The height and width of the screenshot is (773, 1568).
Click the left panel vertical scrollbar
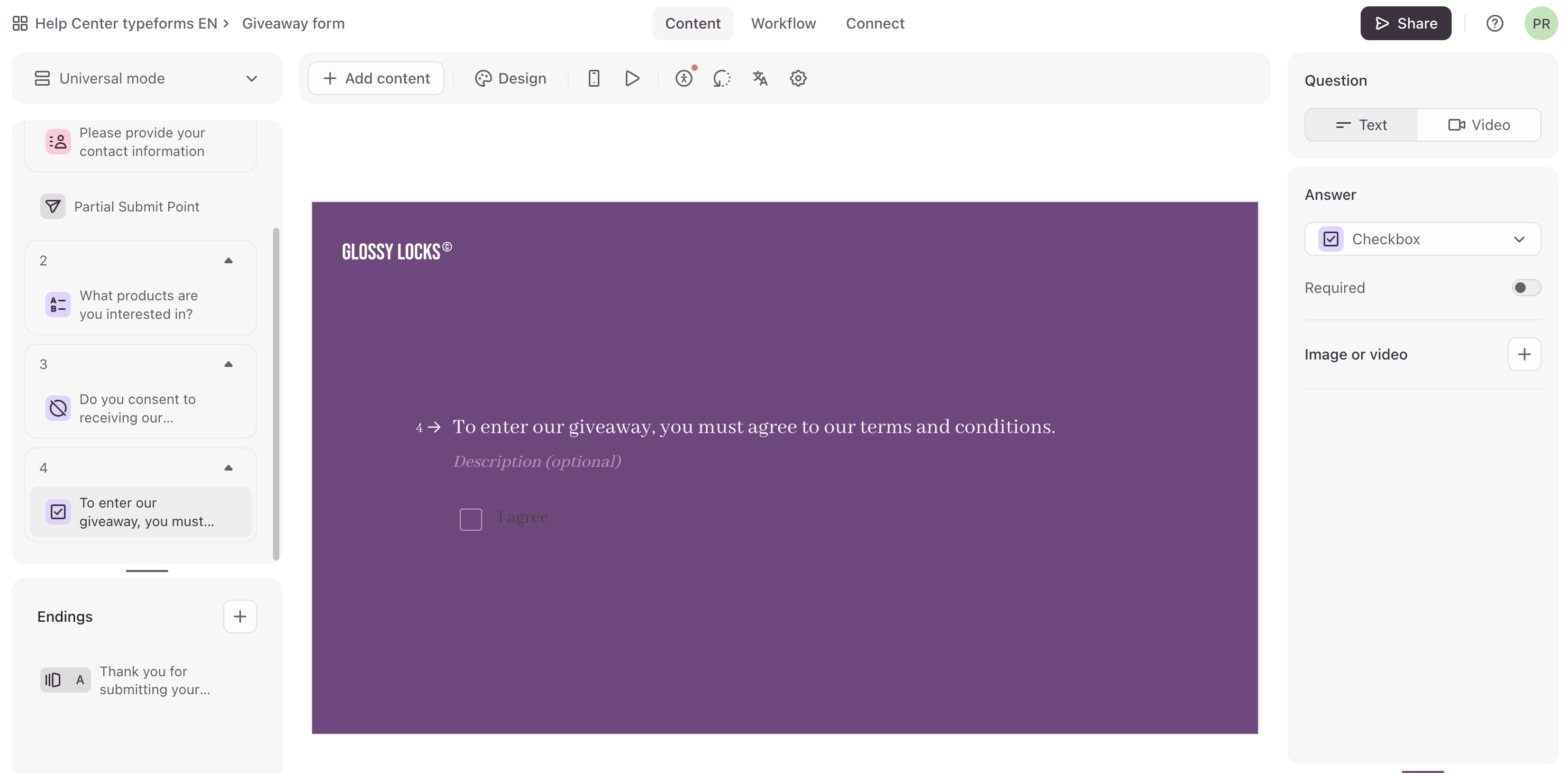[x=276, y=394]
